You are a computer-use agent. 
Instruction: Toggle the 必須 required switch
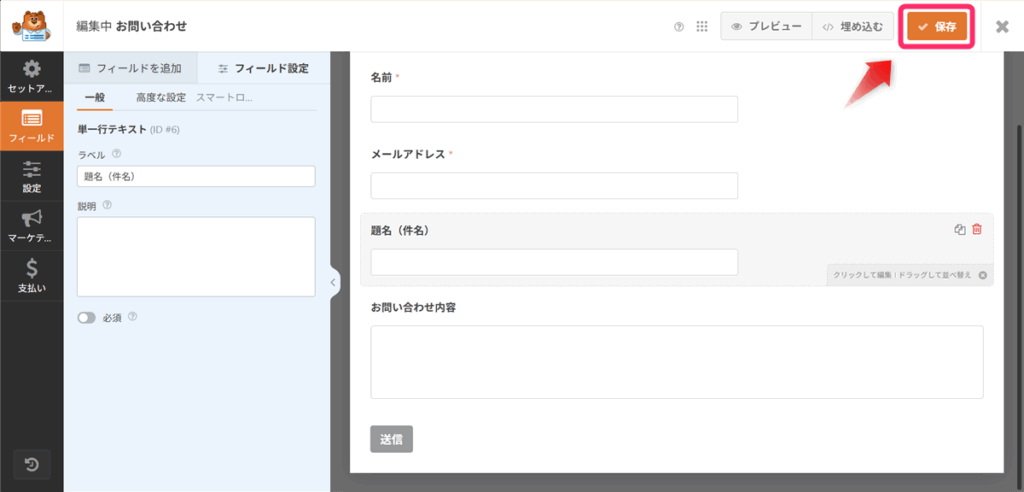(x=86, y=318)
